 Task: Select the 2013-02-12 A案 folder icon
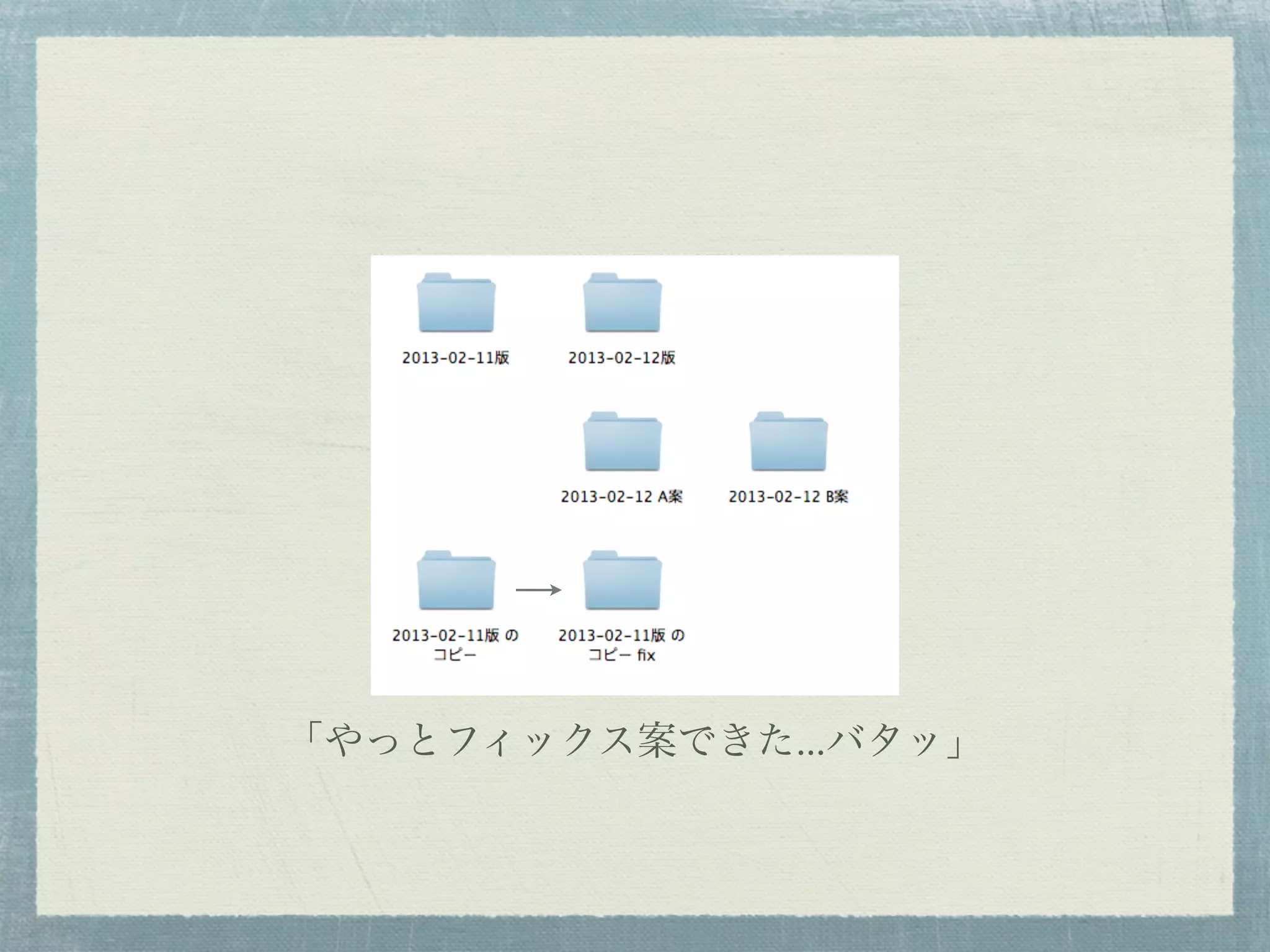click(x=622, y=441)
